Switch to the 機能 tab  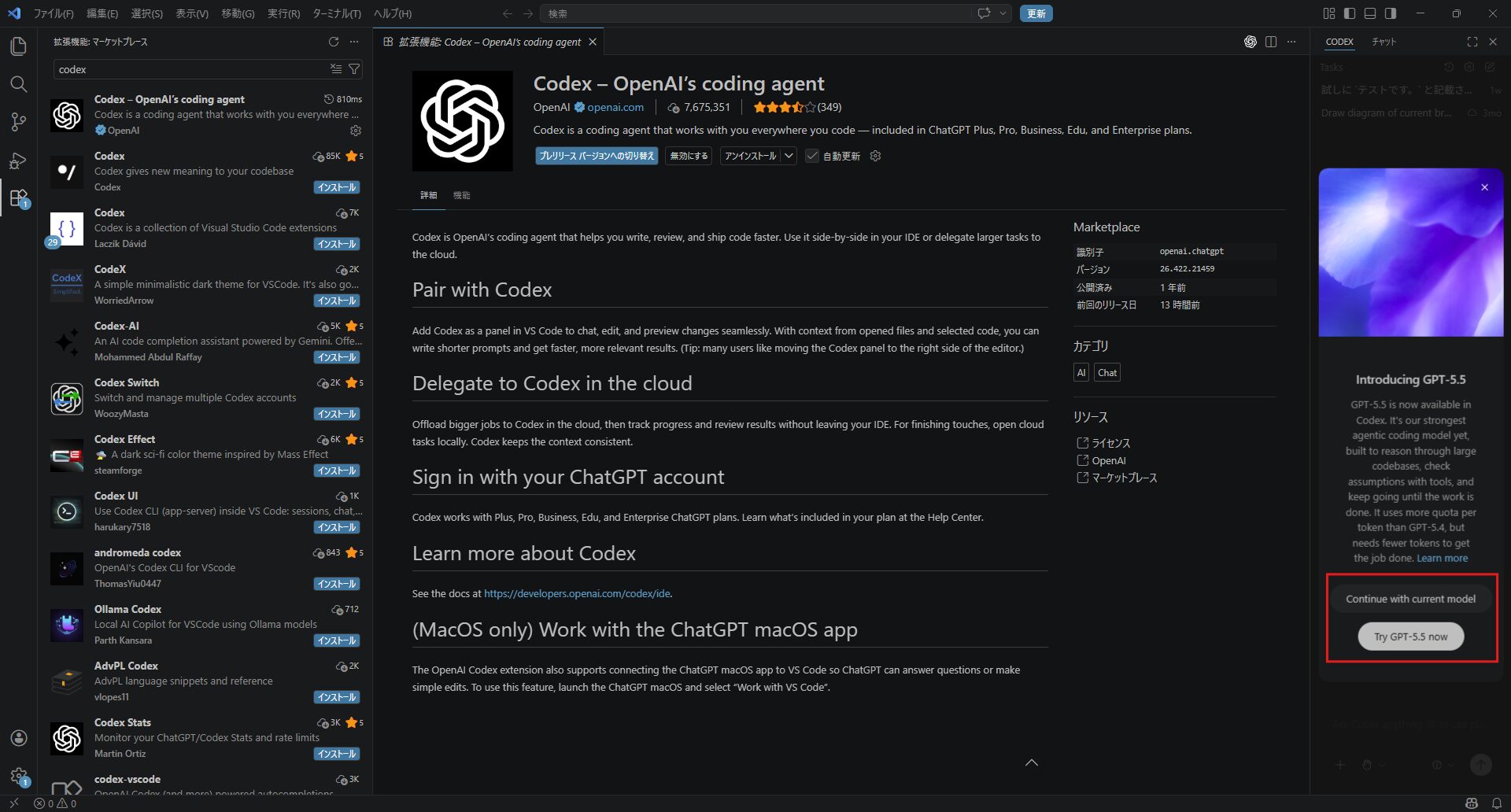pyautogui.click(x=461, y=195)
